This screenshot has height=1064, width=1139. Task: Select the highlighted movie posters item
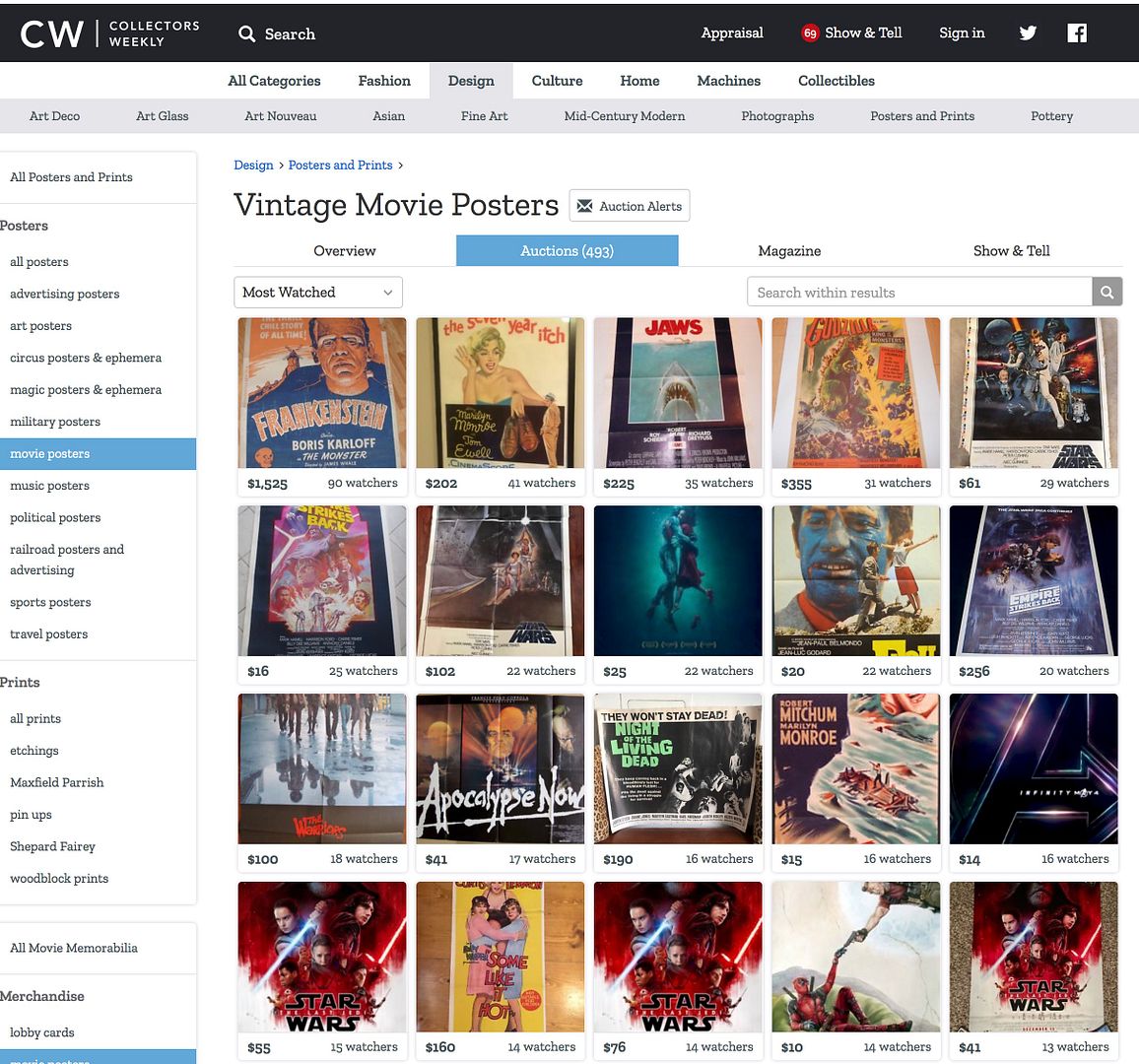(x=99, y=454)
